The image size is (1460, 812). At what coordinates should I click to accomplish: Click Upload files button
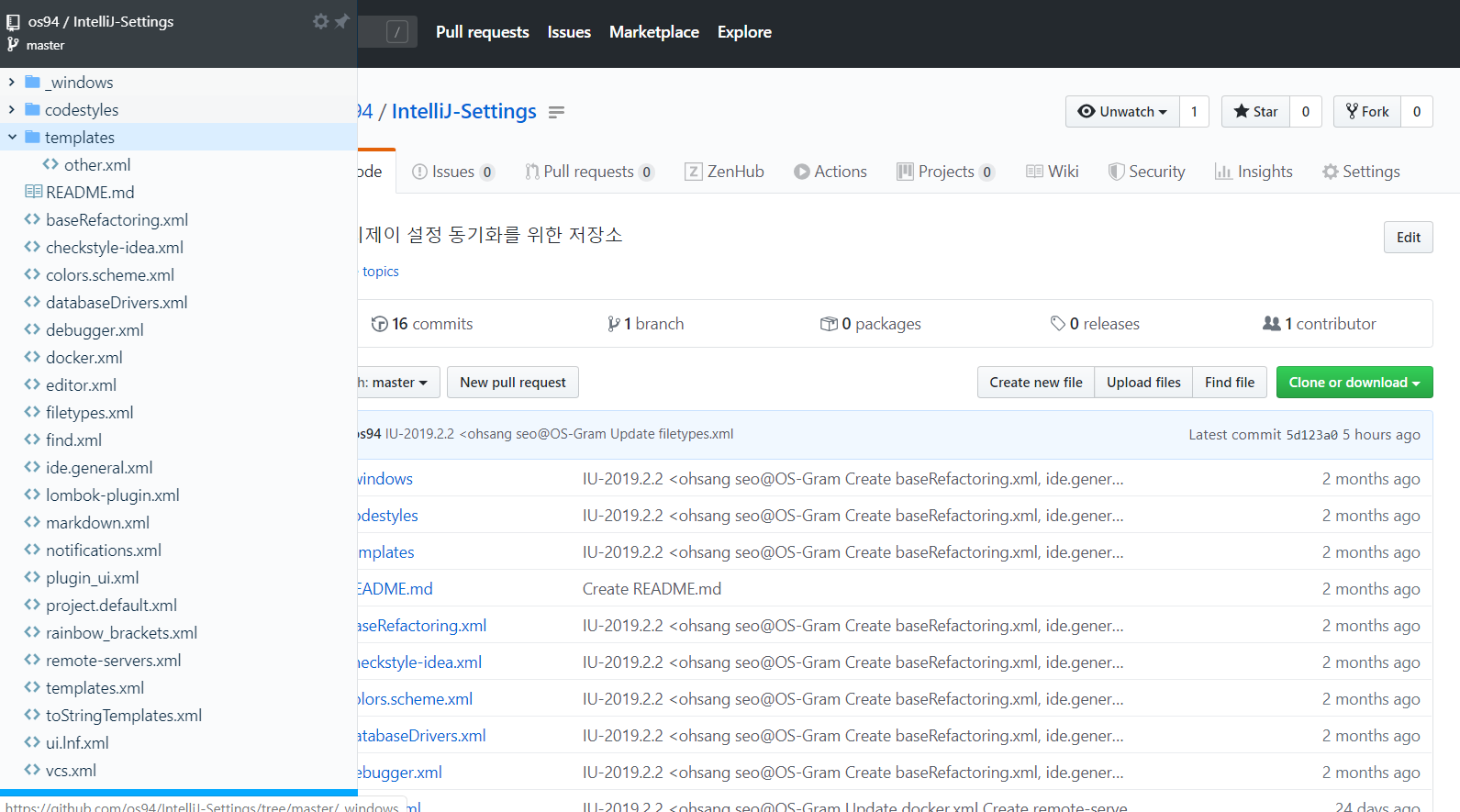(x=1143, y=383)
